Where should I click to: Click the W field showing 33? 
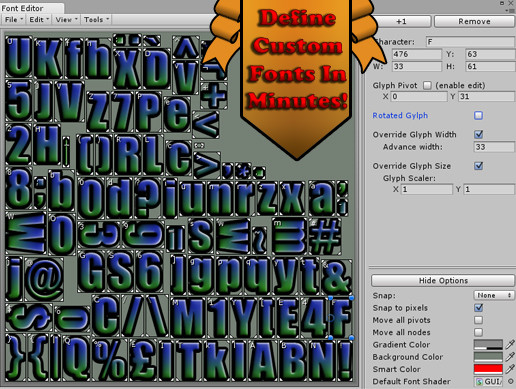click(x=417, y=66)
